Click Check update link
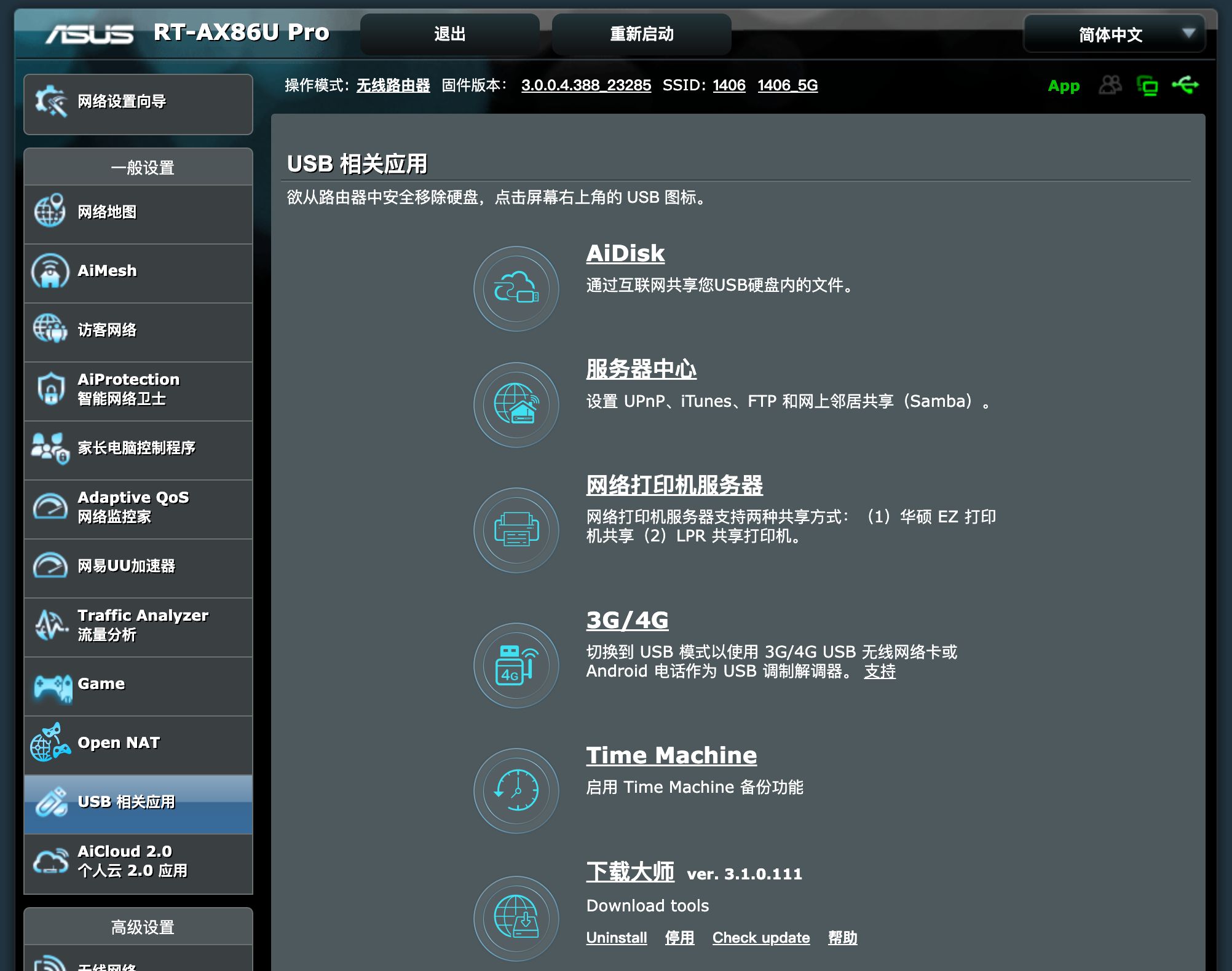 (x=761, y=938)
